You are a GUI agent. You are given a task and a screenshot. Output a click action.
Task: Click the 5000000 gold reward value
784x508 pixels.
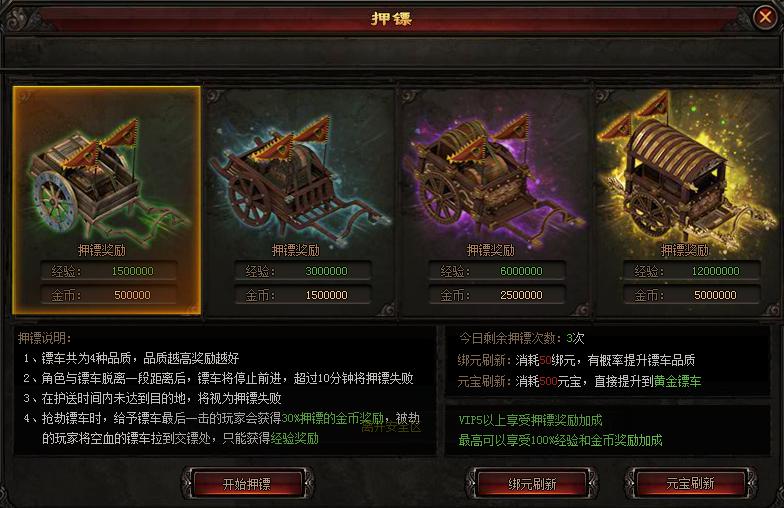(715, 295)
